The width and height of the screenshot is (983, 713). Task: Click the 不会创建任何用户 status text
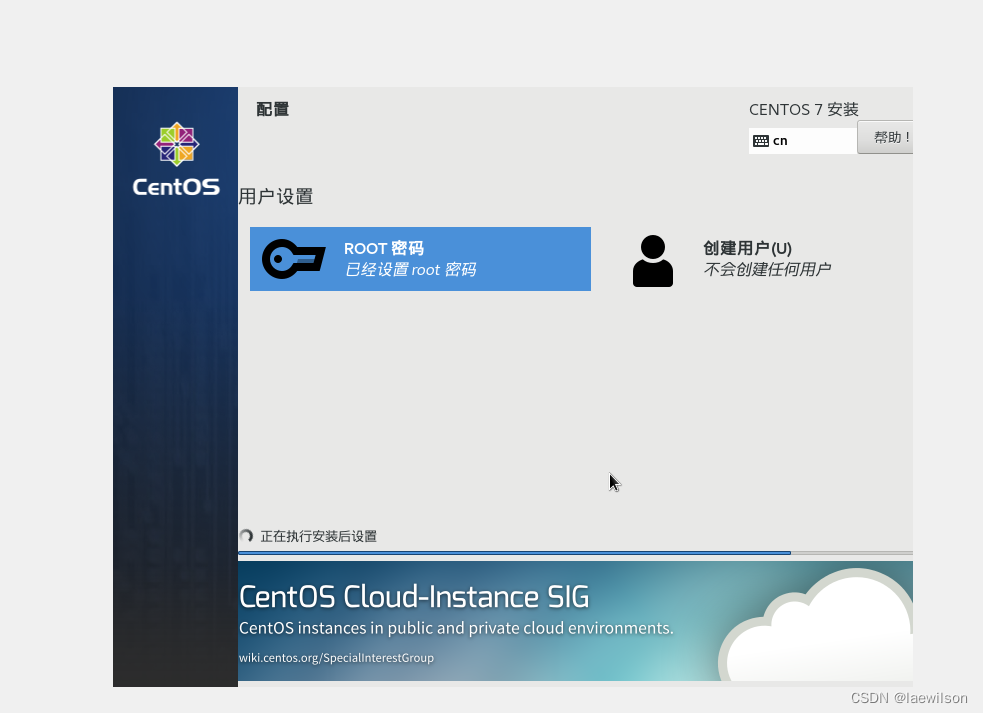click(767, 270)
